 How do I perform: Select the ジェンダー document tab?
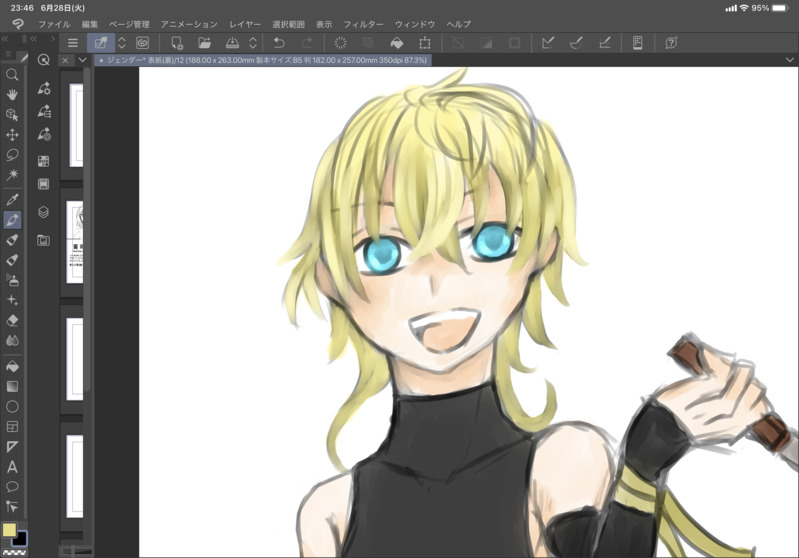click(x=263, y=60)
